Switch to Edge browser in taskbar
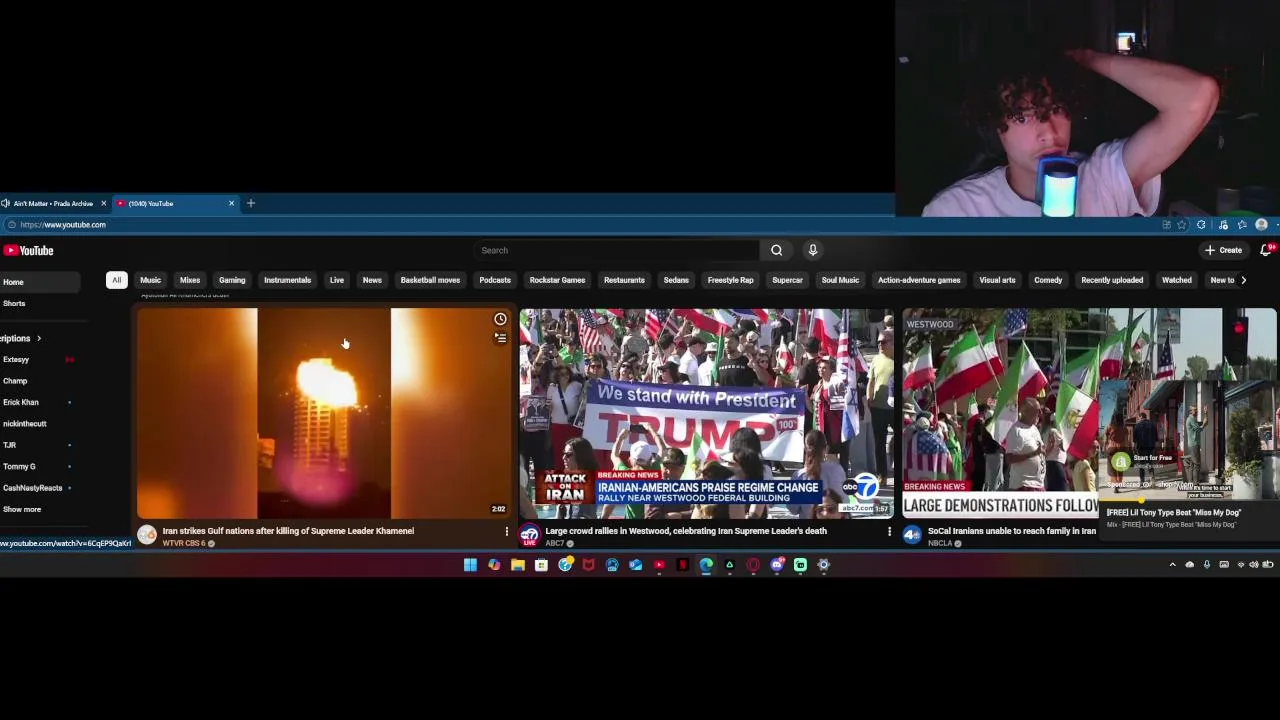The width and height of the screenshot is (1280, 720). click(706, 565)
